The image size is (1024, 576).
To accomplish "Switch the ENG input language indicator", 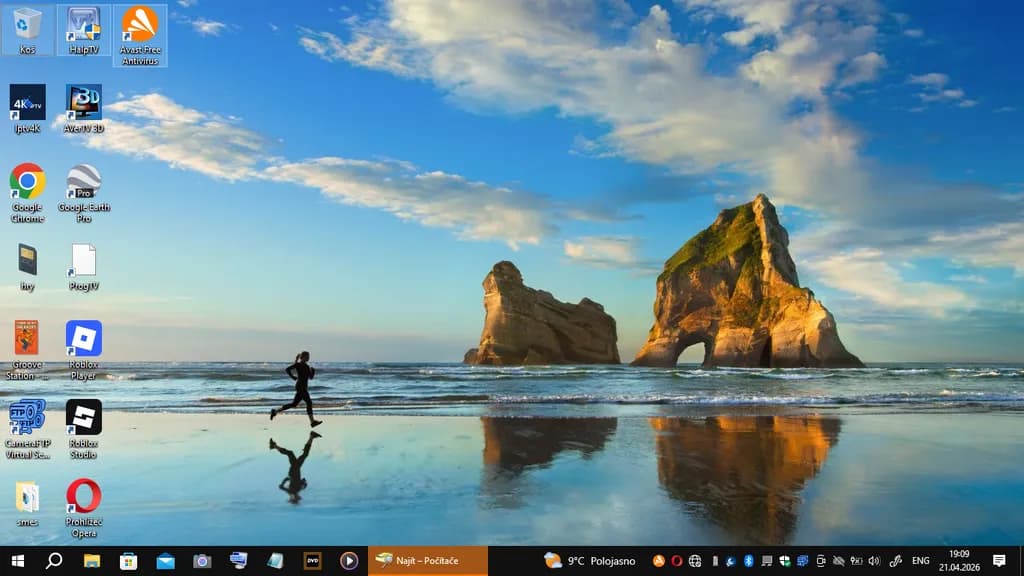I will coord(920,561).
